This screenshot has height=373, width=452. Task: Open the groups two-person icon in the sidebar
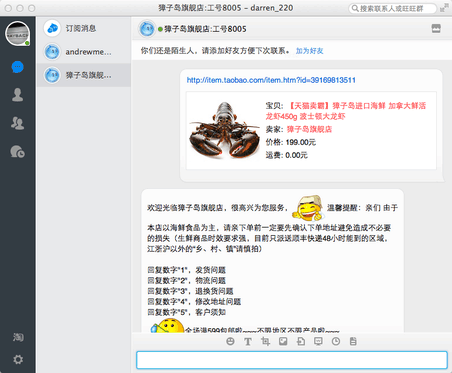[17, 123]
